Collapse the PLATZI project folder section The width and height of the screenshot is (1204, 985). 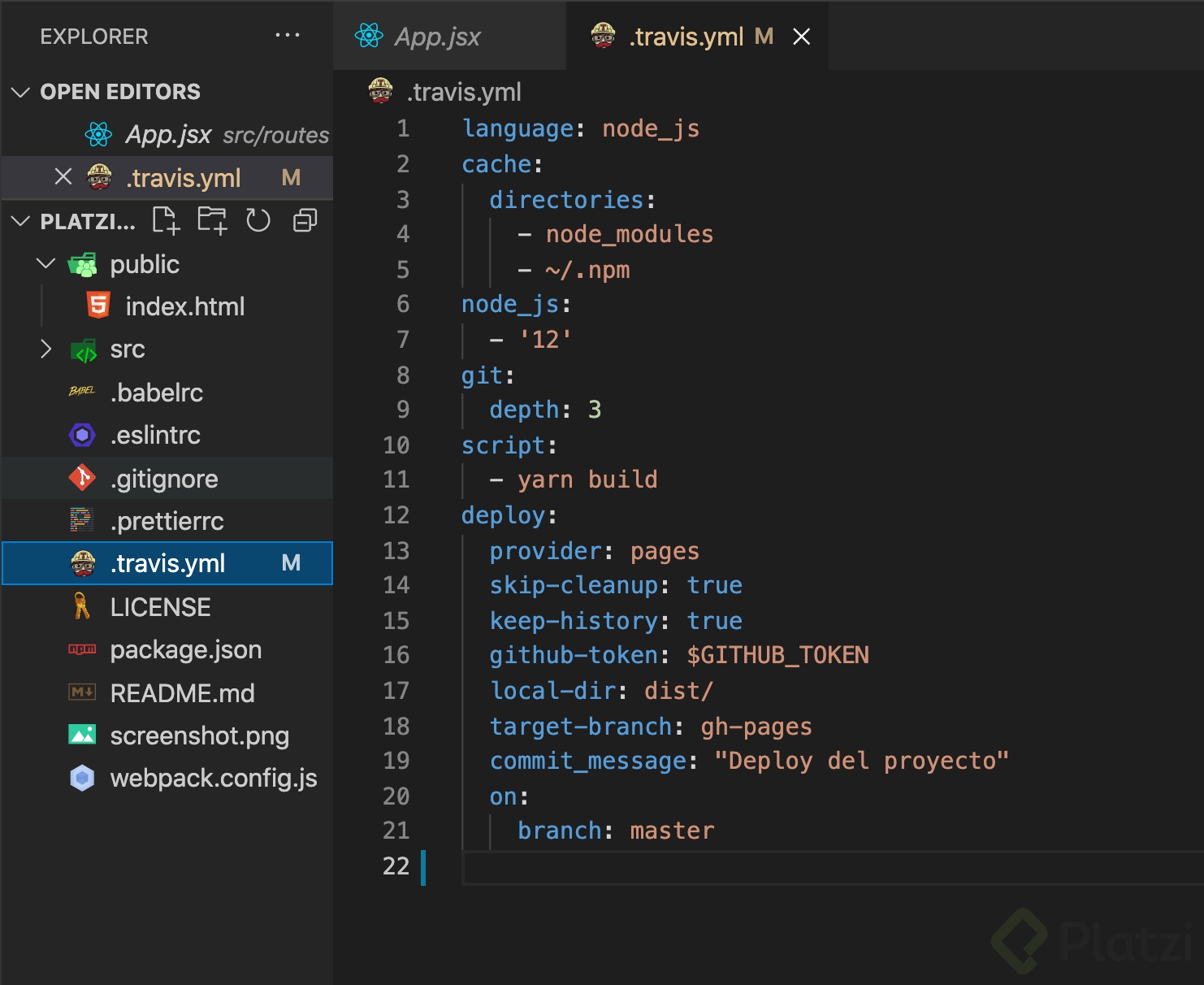tap(21, 221)
